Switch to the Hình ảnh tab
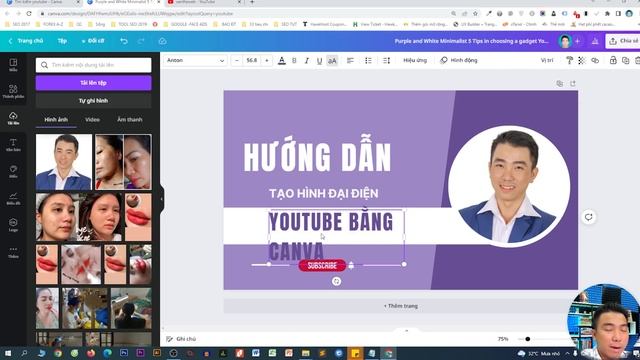 tap(56, 120)
